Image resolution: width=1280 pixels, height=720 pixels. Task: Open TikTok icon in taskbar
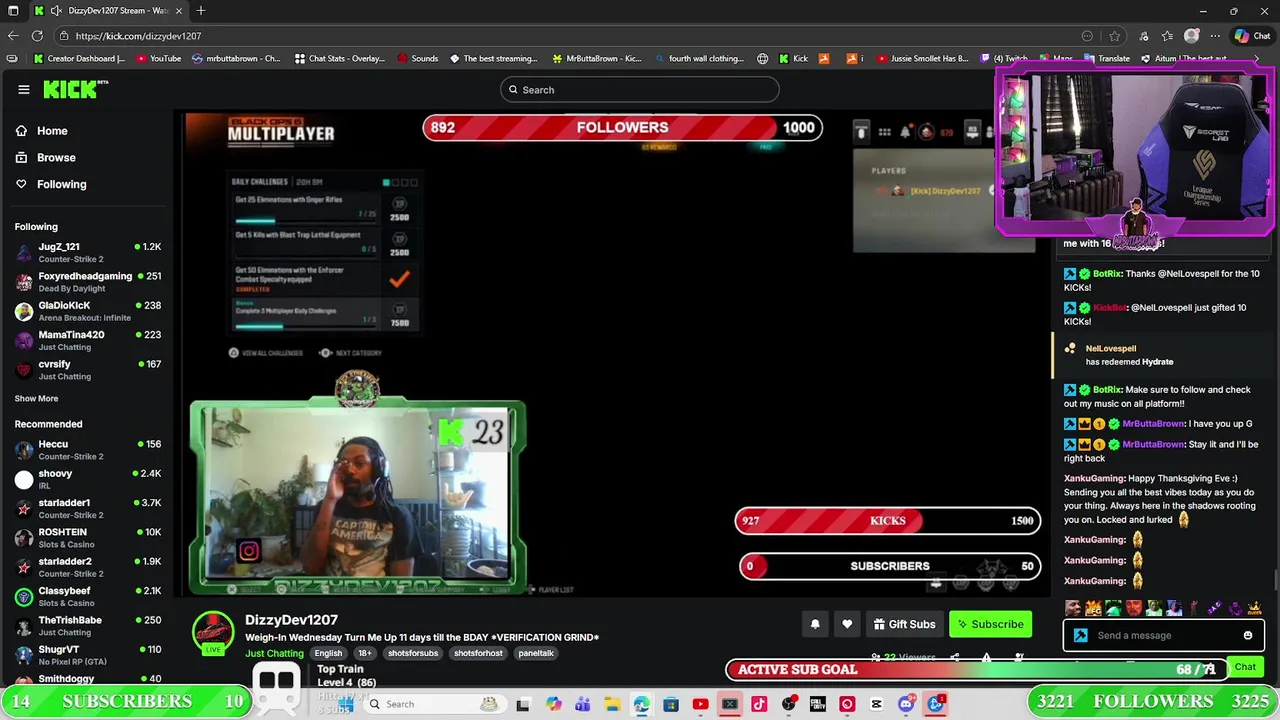[759, 704]
